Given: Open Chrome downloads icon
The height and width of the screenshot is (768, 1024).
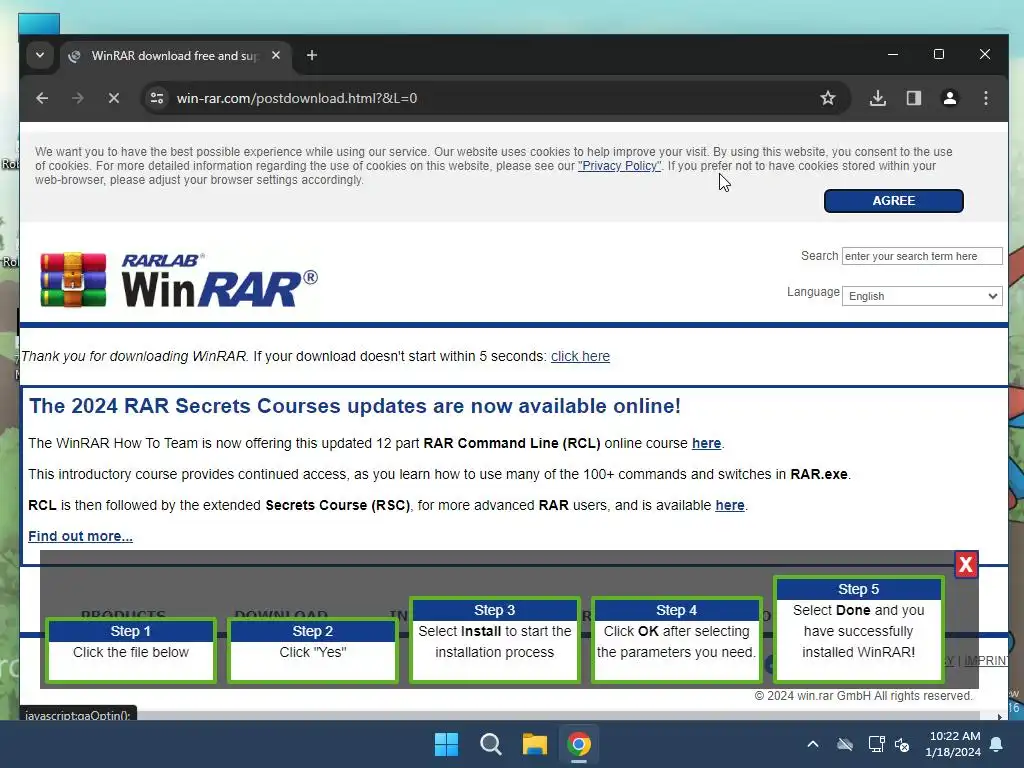Looking at the screenshot, I should click(x=878, y=98).
